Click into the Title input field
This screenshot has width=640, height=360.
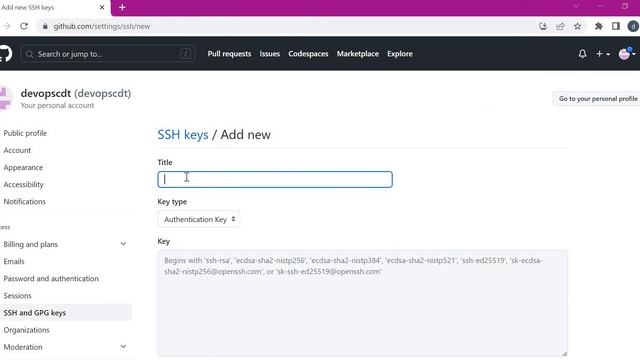[x=275, y=179]
